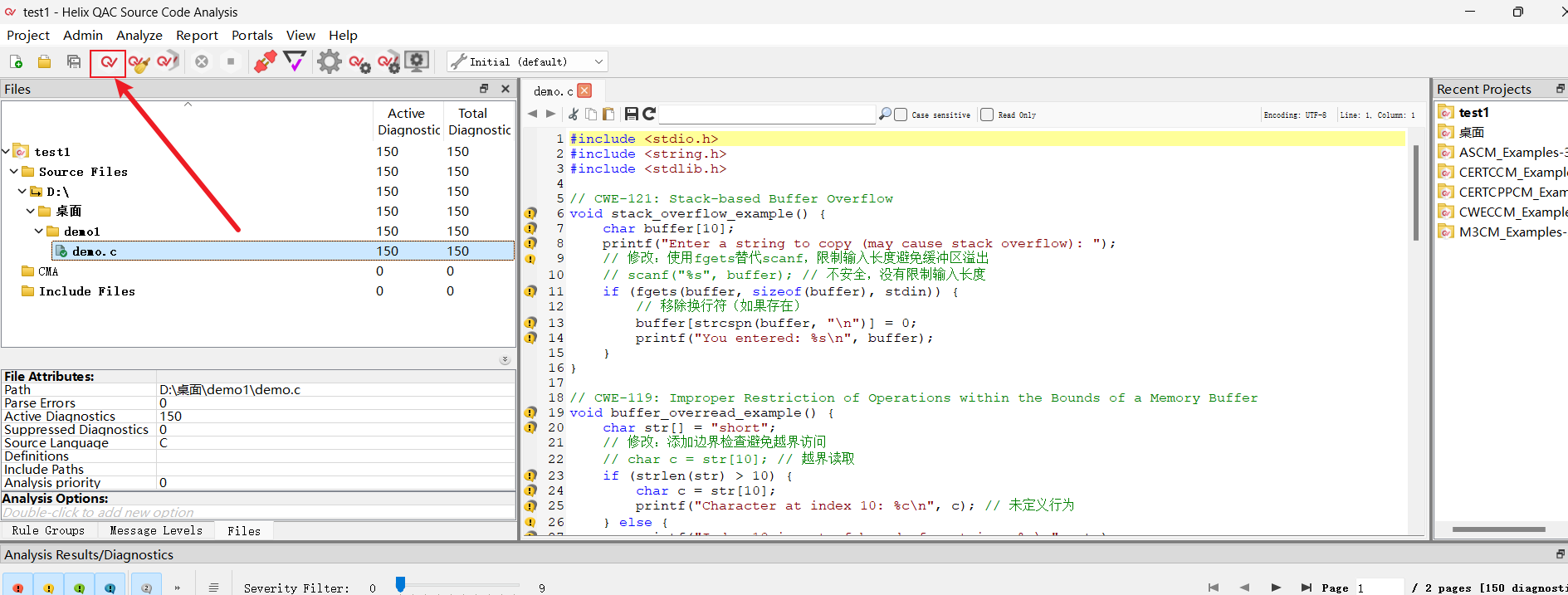
Task: Go to next diagnostics page
Action: 1276,588
